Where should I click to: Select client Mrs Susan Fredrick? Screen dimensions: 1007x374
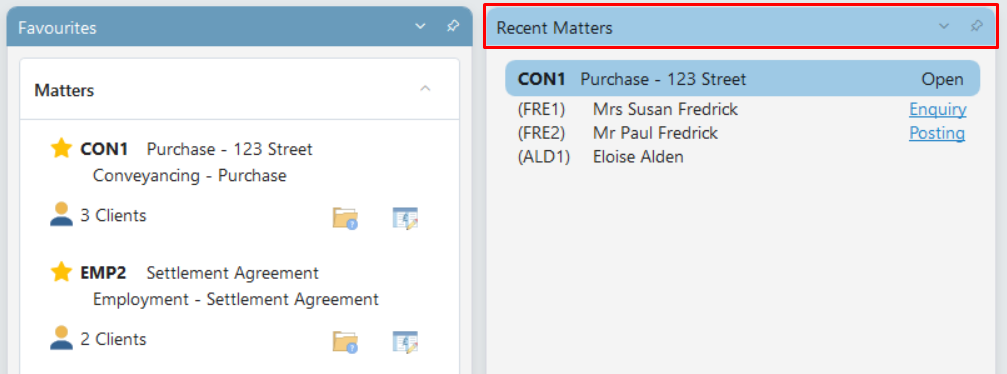(665, 110)
